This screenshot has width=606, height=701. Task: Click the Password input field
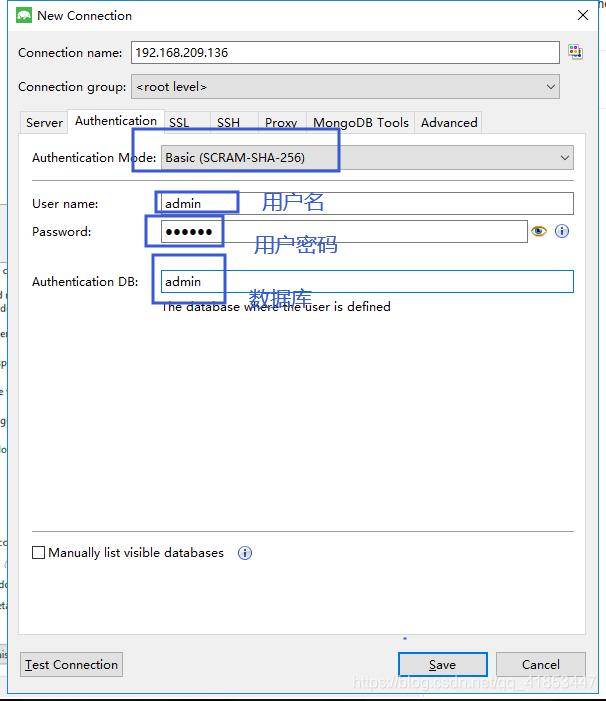pyautogui.click(x=344, y=232)
